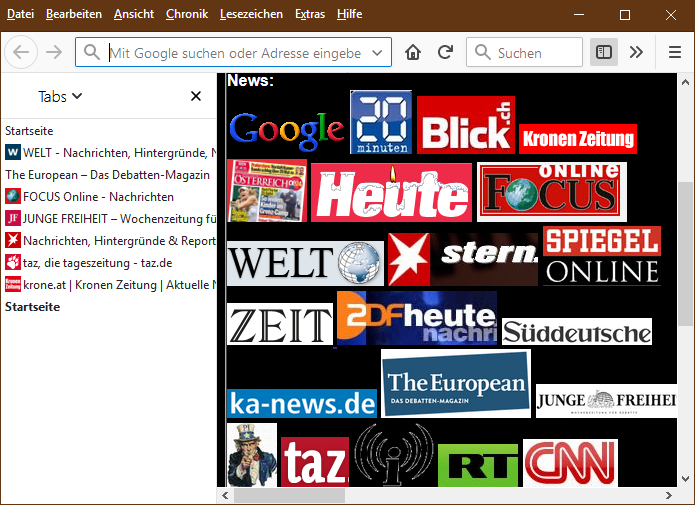Open the hamburger application menu
695x505 pixels.
coord(674,53)
